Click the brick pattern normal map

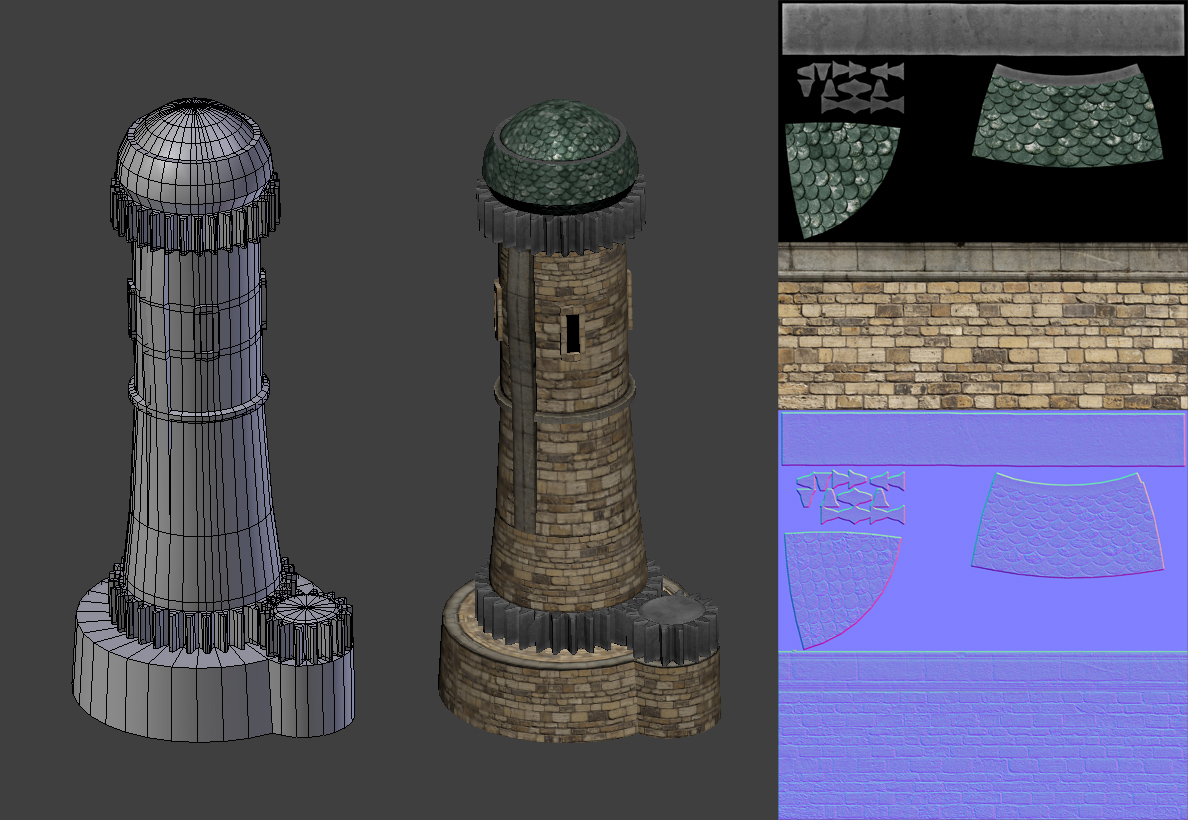(x=983, y=740)
